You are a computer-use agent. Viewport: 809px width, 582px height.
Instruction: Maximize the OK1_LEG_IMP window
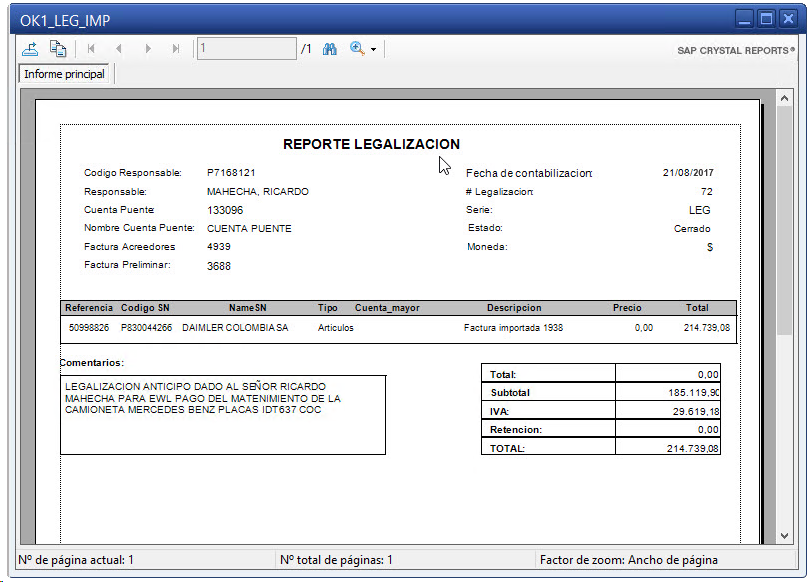tap(767, 18)
